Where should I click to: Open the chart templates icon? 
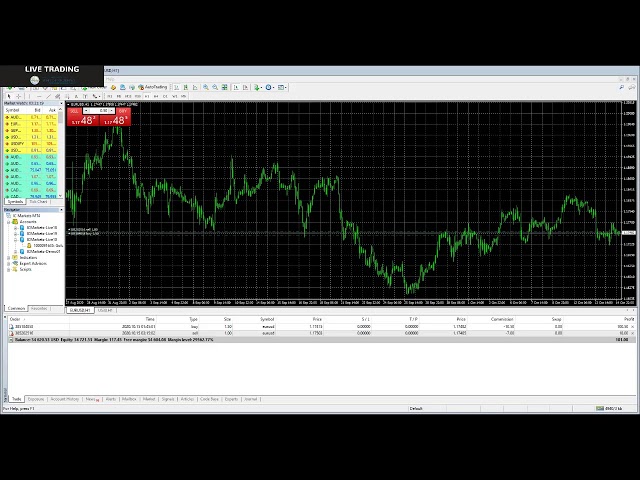pos(283,88)
